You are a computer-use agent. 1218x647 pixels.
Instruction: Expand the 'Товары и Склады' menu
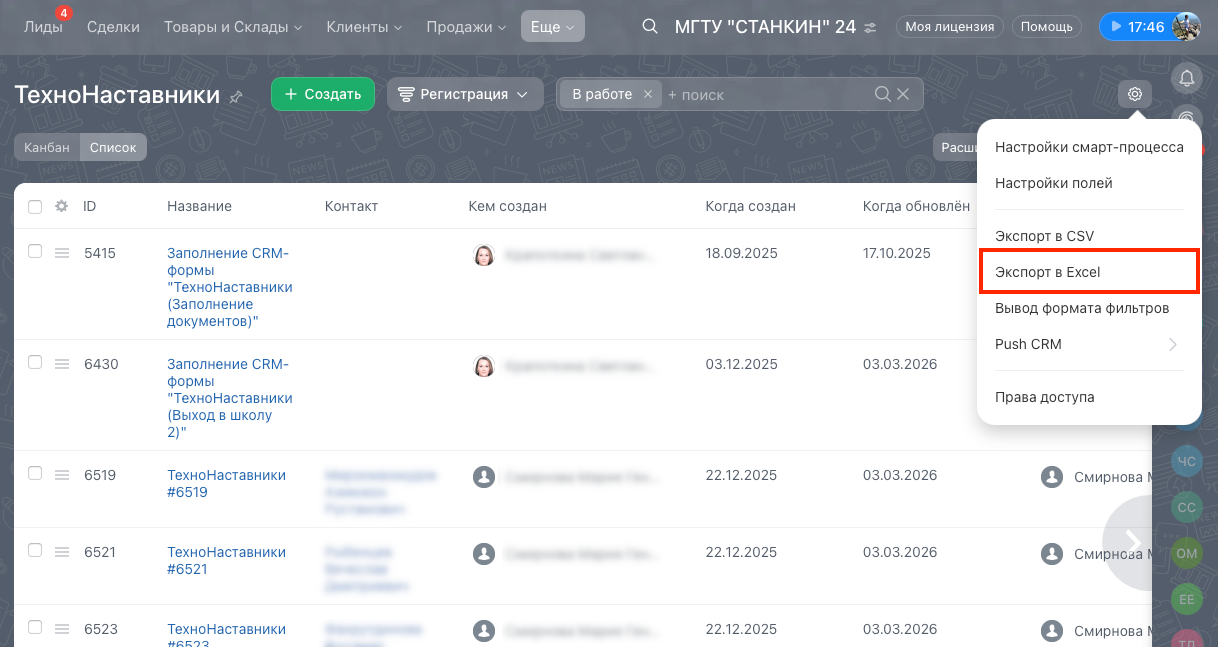pyautogui.click(x=232, y=27)
